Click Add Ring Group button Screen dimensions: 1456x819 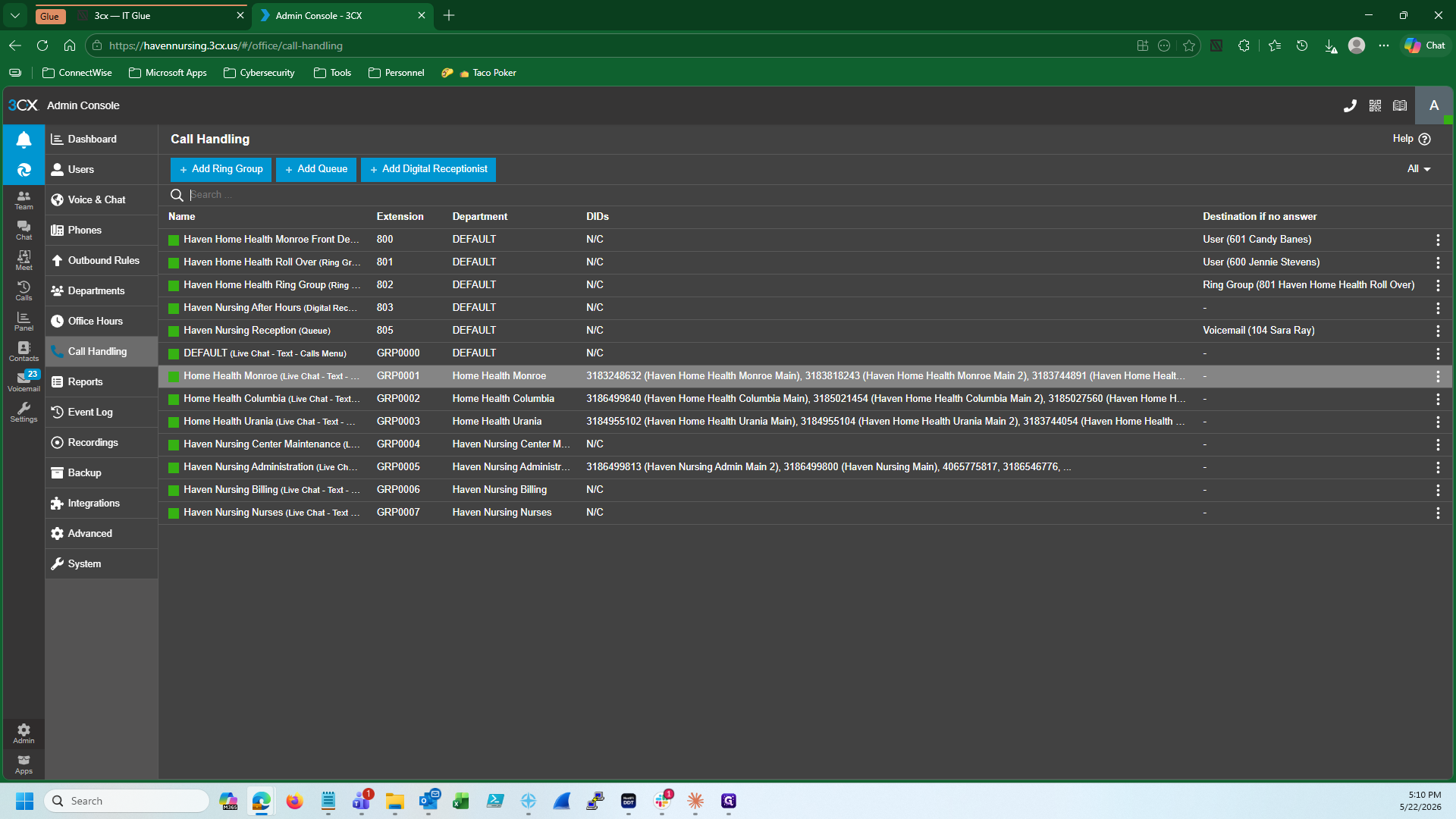[221, 170]
